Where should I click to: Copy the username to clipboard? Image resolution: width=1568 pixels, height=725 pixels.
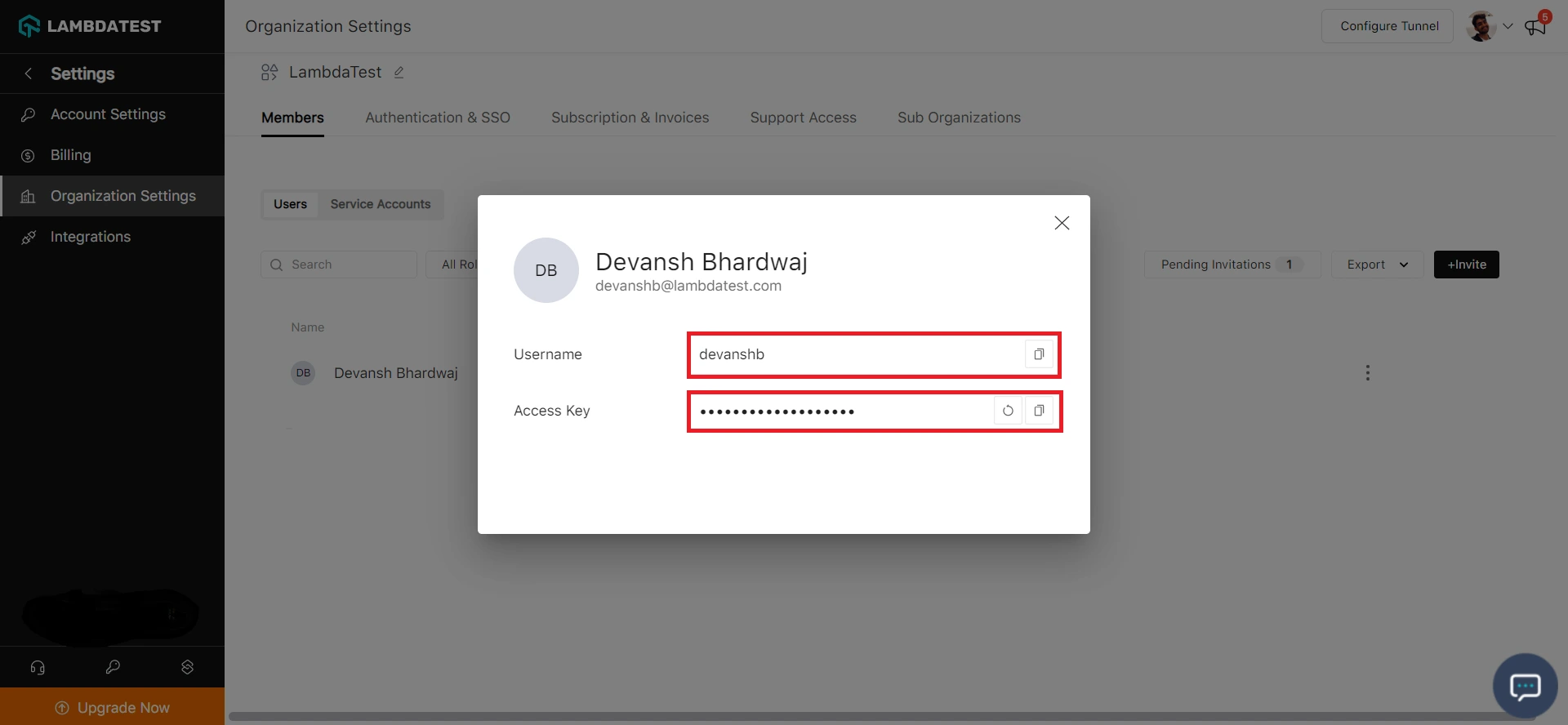coord(1039,354)
